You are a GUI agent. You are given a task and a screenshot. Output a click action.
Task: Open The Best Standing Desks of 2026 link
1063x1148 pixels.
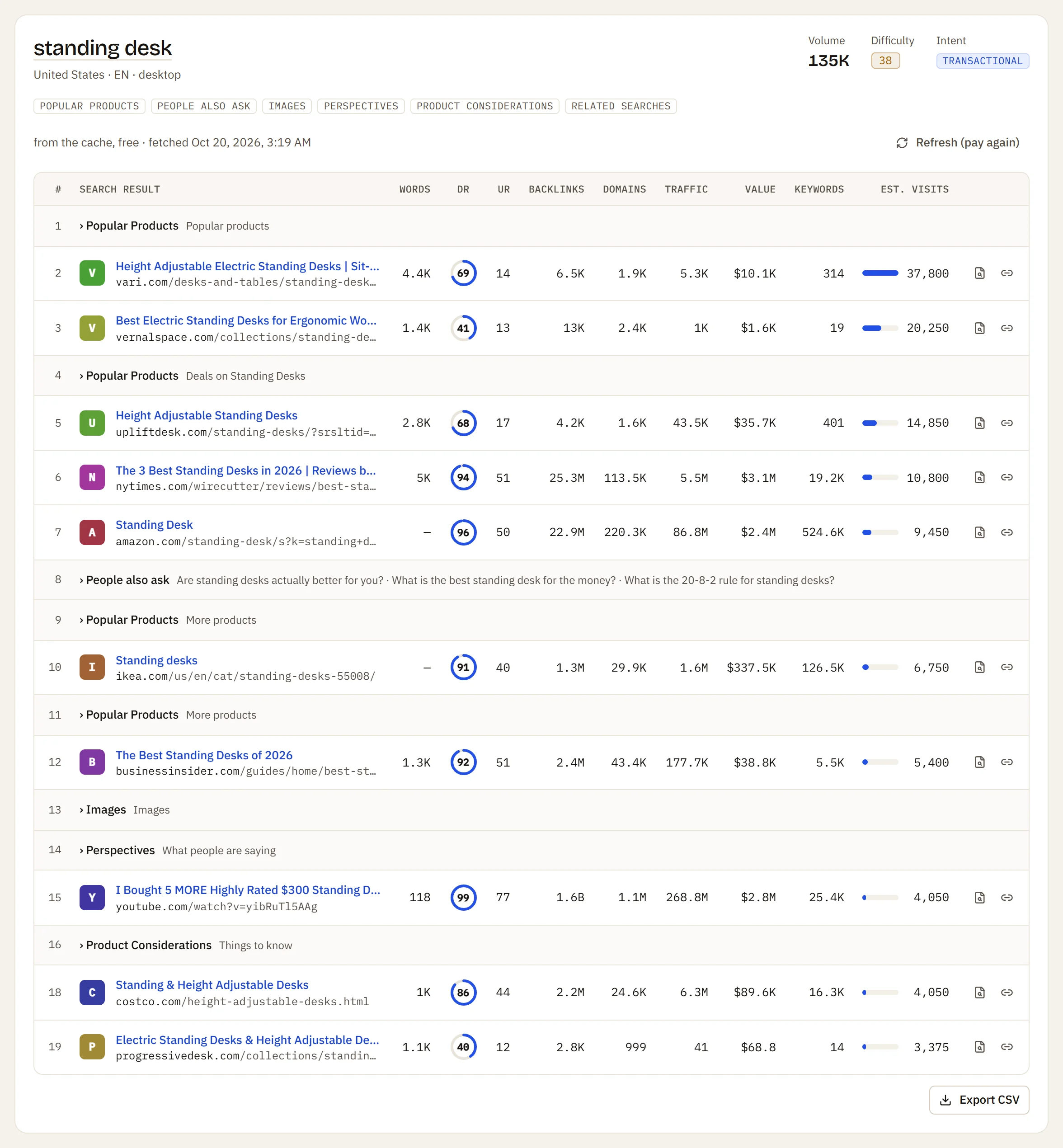[x=204, y=755]
